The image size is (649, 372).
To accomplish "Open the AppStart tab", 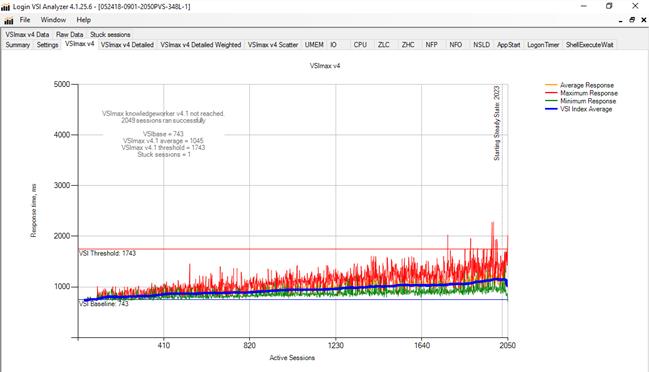I will (x=508, y=45).
